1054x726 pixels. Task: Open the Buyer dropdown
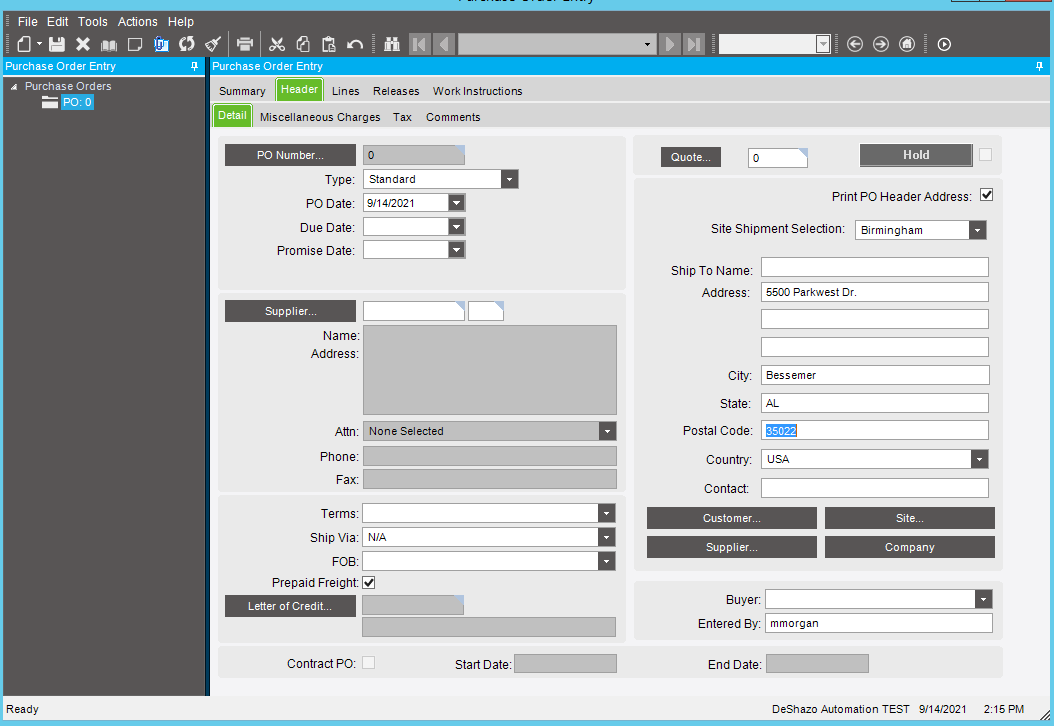tap(983, 599)
